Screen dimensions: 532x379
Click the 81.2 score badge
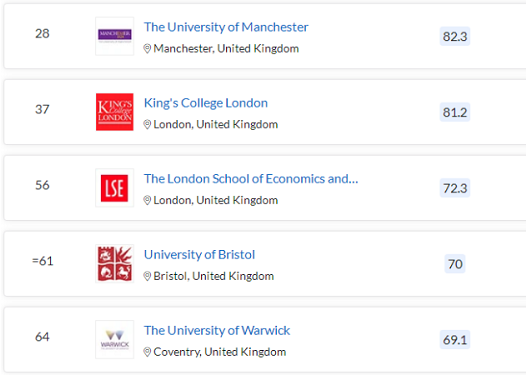click(455, 112)
